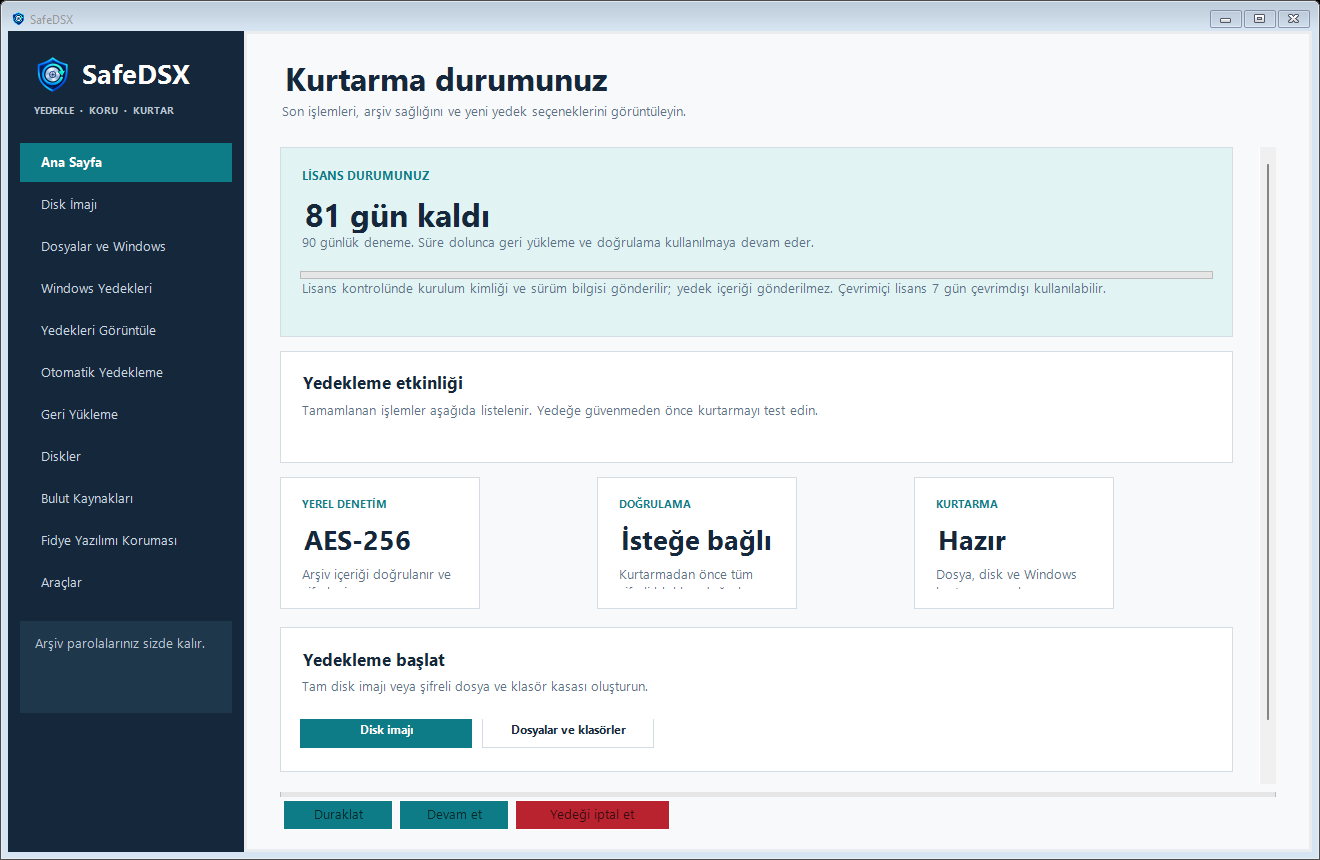The width and height of the screenshot is (1320, 860).
Task: Click the Yedekleme etkinliği heading
Action: click(x=383, y=383)
